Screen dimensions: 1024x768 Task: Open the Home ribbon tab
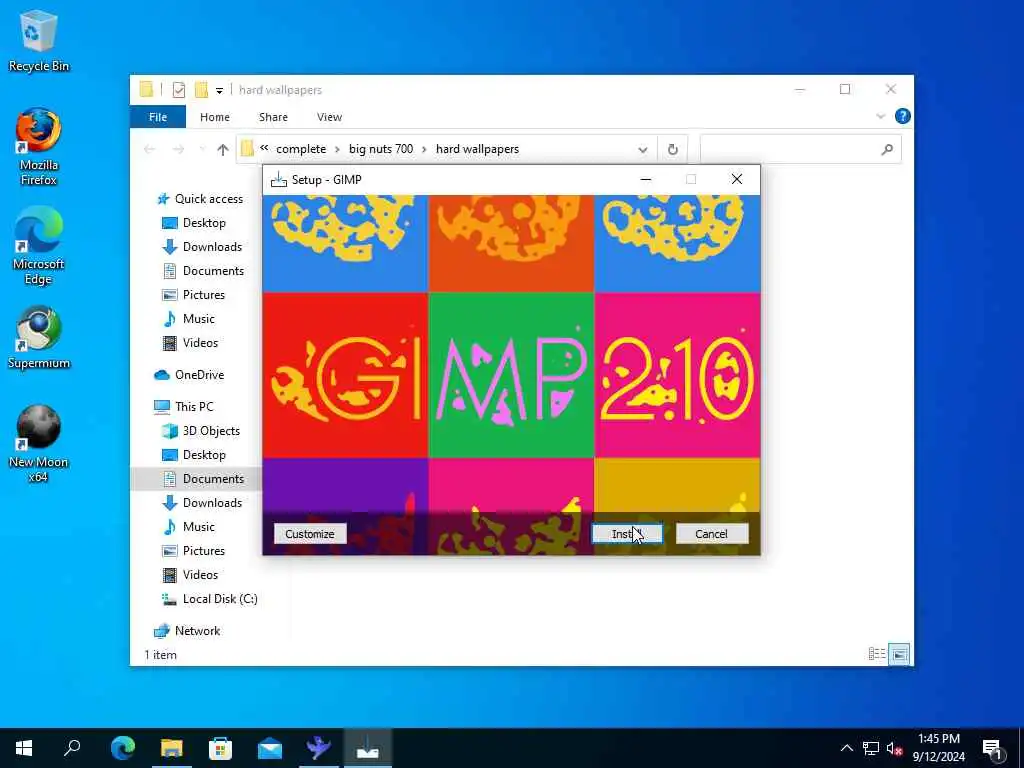215,117
